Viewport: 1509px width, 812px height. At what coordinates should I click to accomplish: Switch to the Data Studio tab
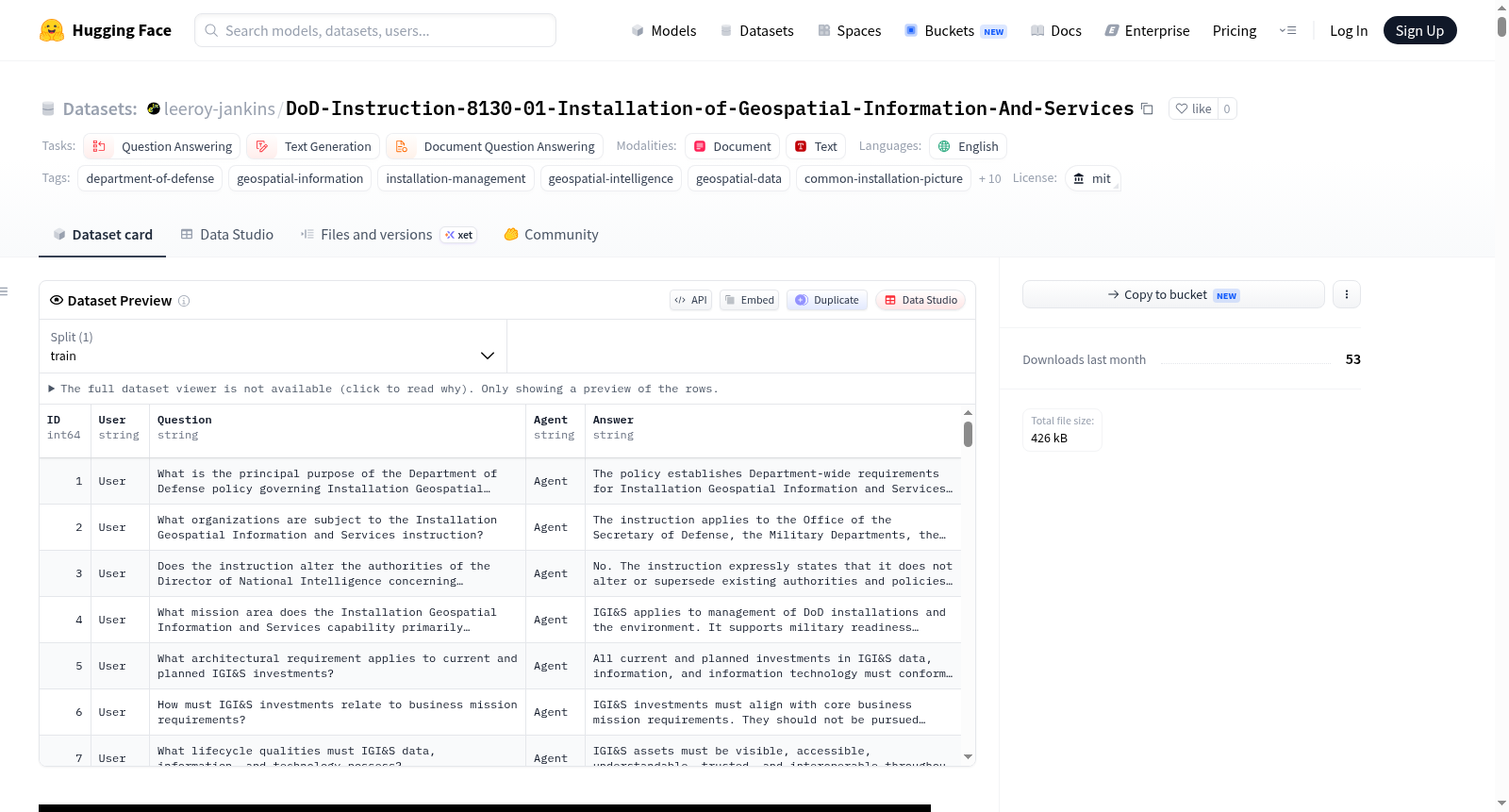227,234
